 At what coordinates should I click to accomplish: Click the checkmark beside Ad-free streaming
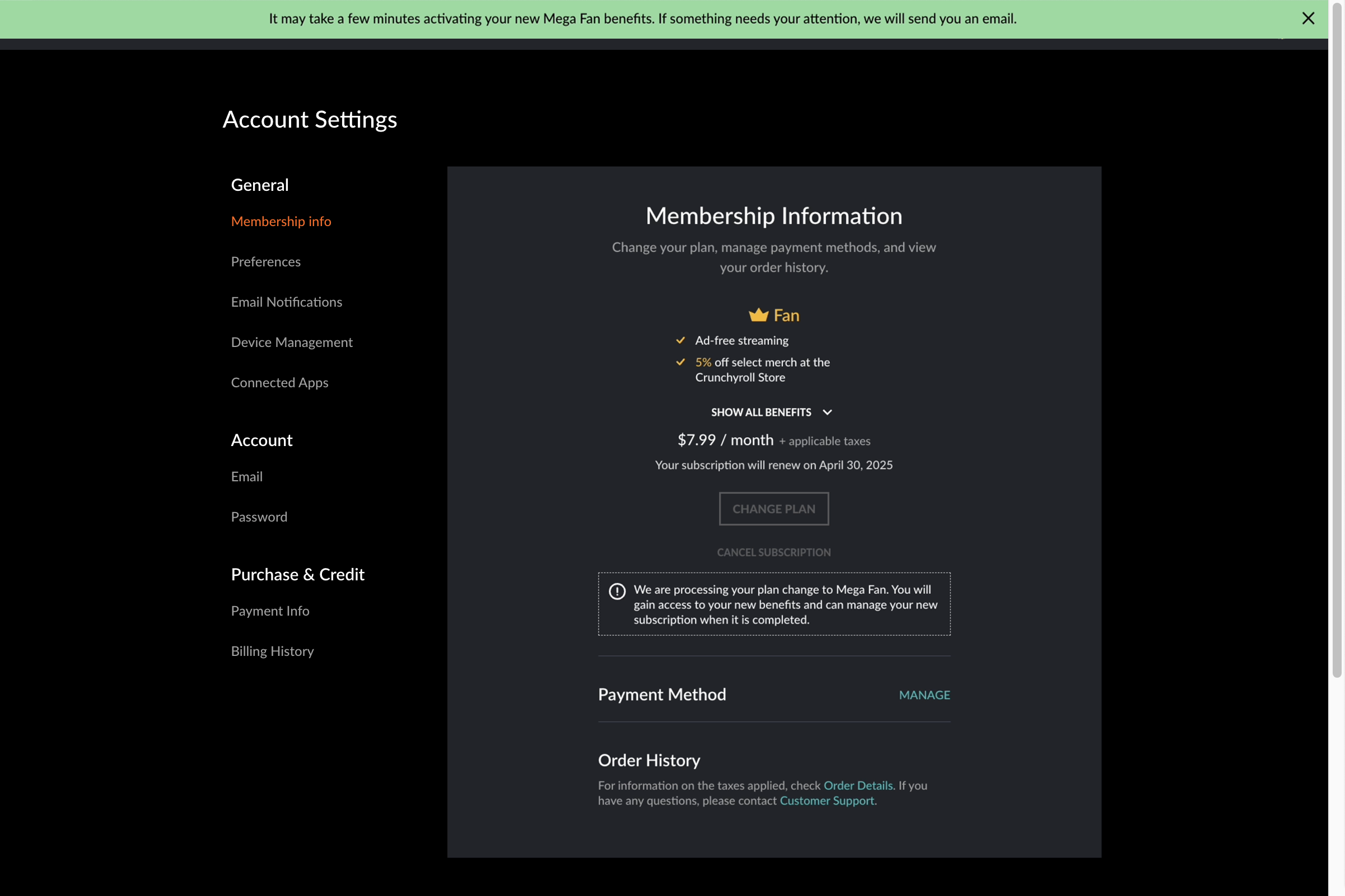681,340
